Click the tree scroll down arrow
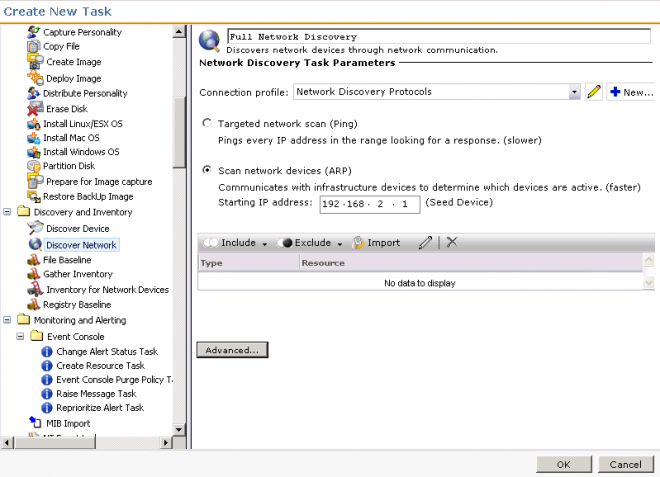This screenshot has width=660, height=477. [179, 429]
